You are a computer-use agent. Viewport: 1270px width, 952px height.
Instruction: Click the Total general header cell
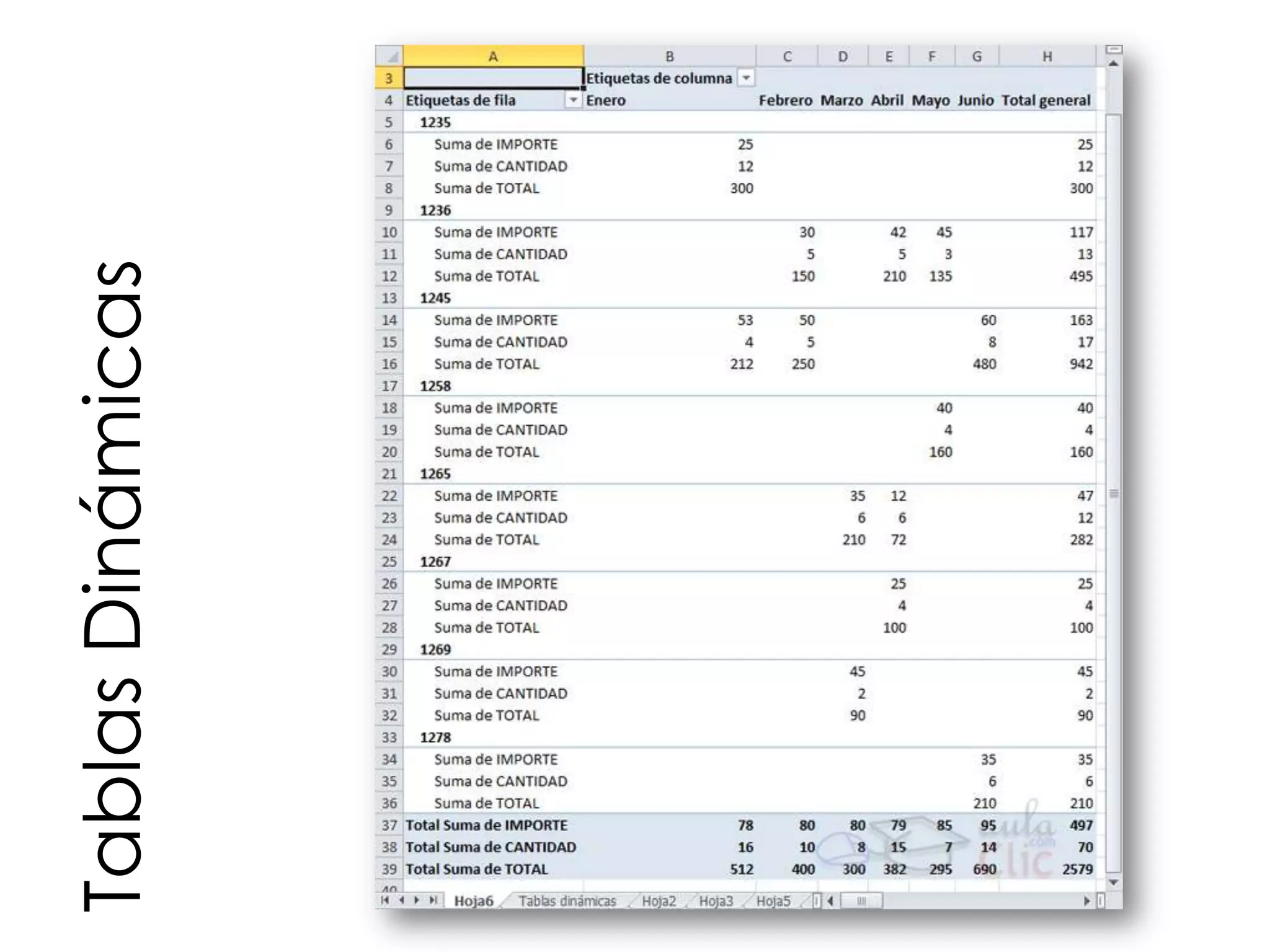(x=1046, y=100)
